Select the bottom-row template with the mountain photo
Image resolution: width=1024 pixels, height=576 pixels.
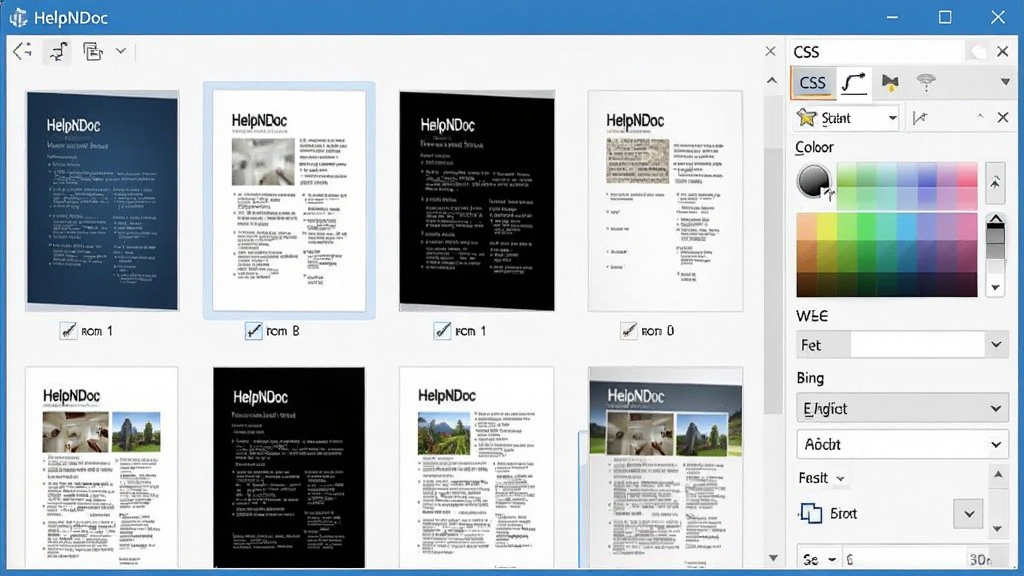coord(477,468)
